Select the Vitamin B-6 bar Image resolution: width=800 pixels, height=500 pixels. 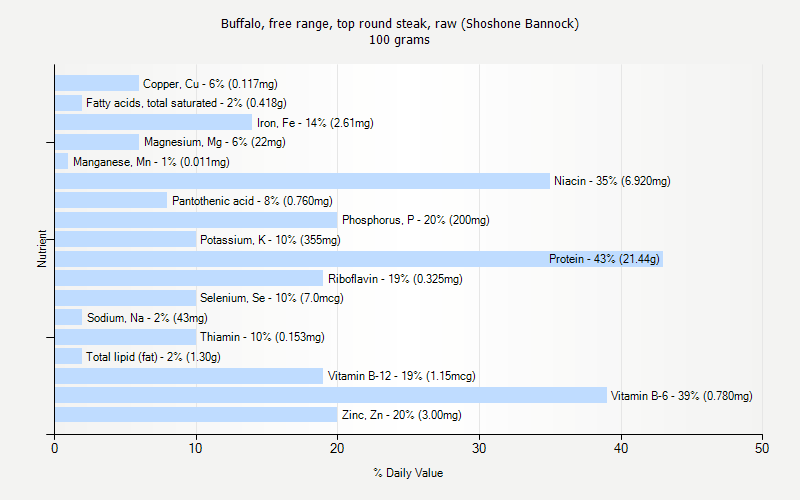(x=330, y=395)
